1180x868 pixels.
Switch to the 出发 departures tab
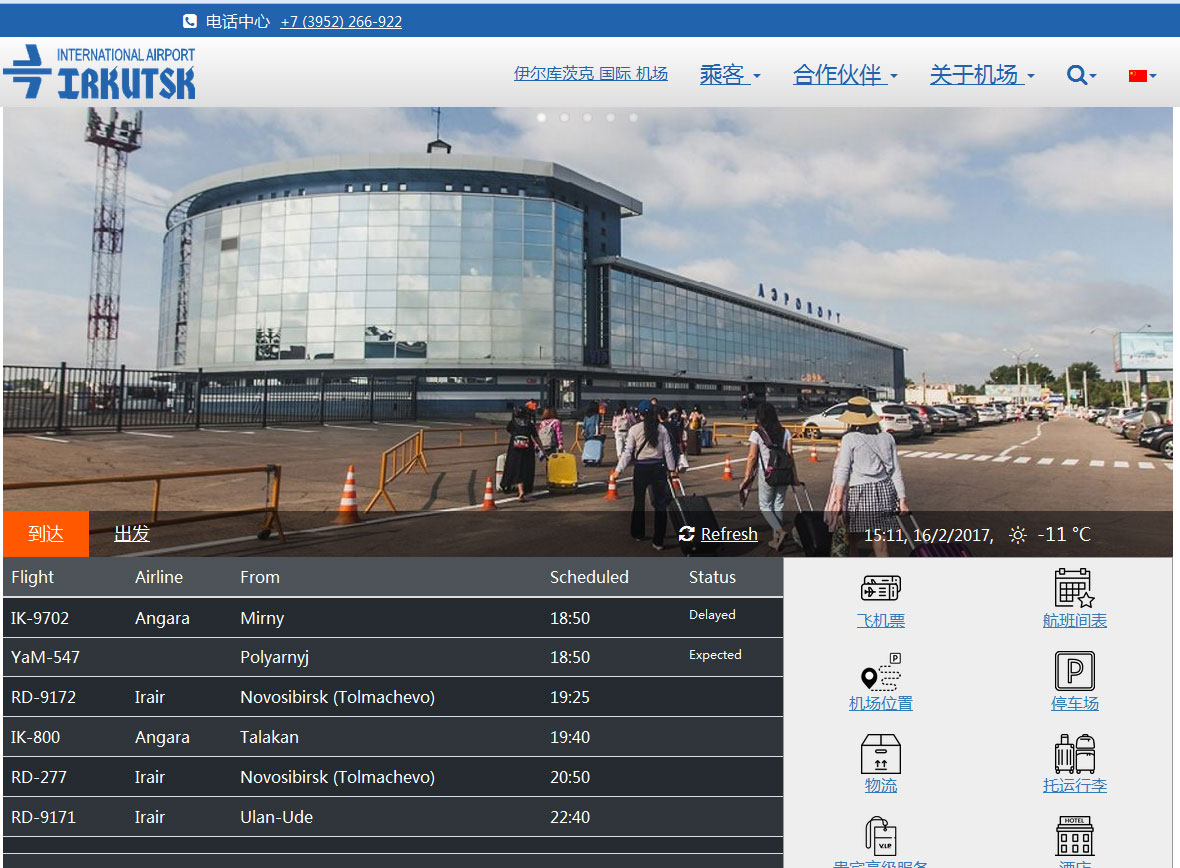point(132,534)
